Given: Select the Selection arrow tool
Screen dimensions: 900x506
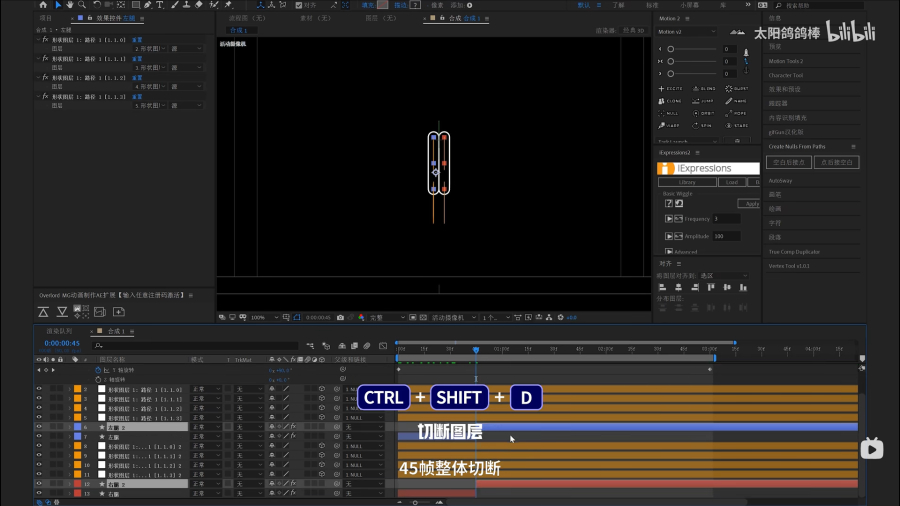Looking at the screenshot, I should coord(58,5).
